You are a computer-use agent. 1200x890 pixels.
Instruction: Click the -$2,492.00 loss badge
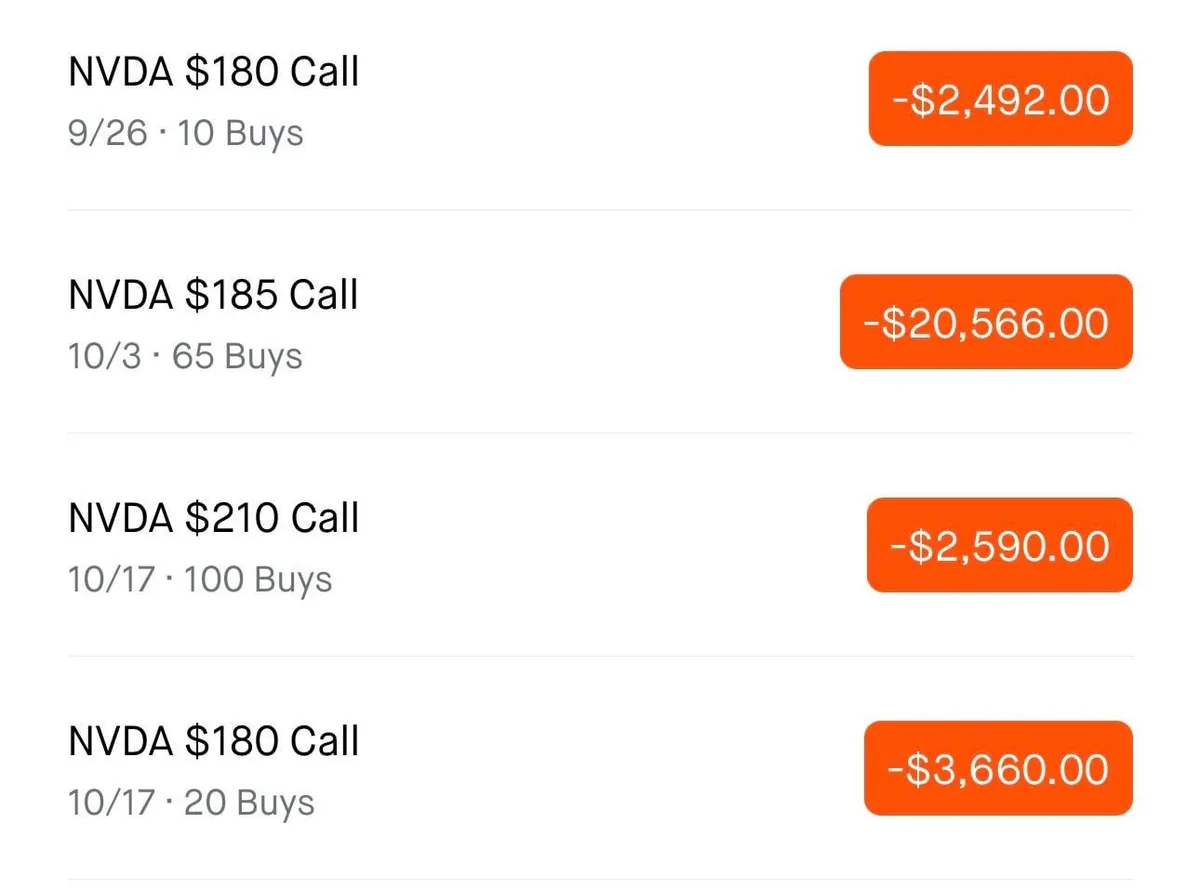pos(1000,99)
